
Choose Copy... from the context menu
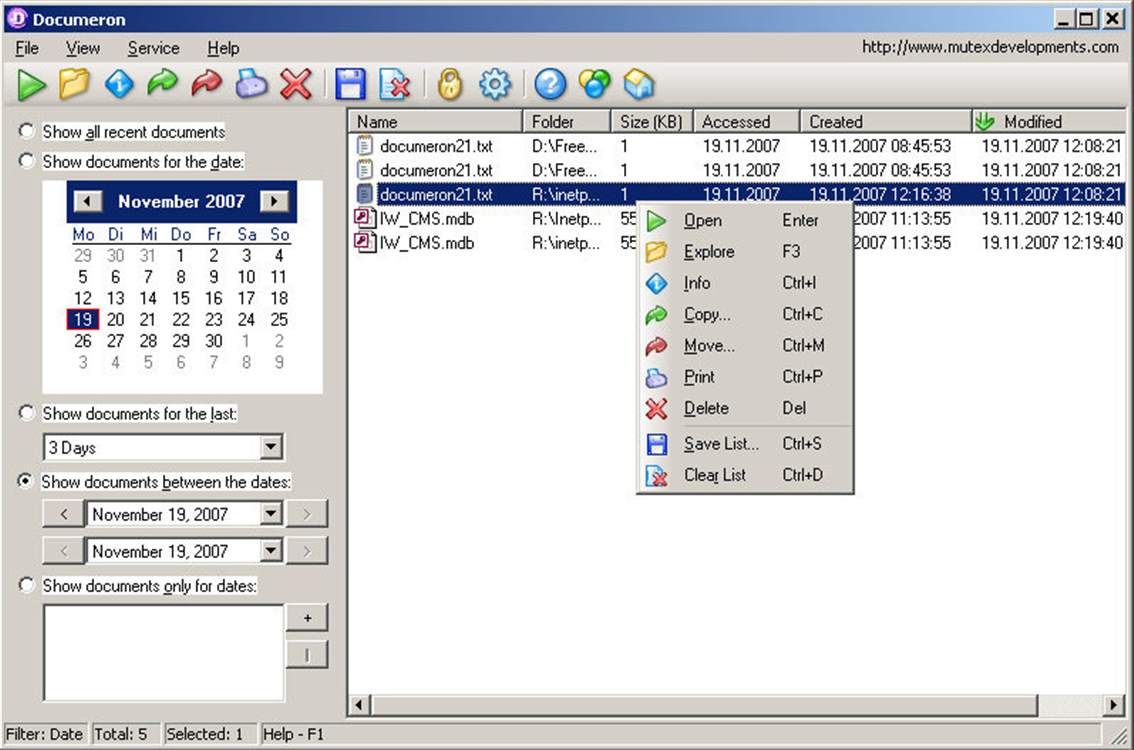coord(745,315)
